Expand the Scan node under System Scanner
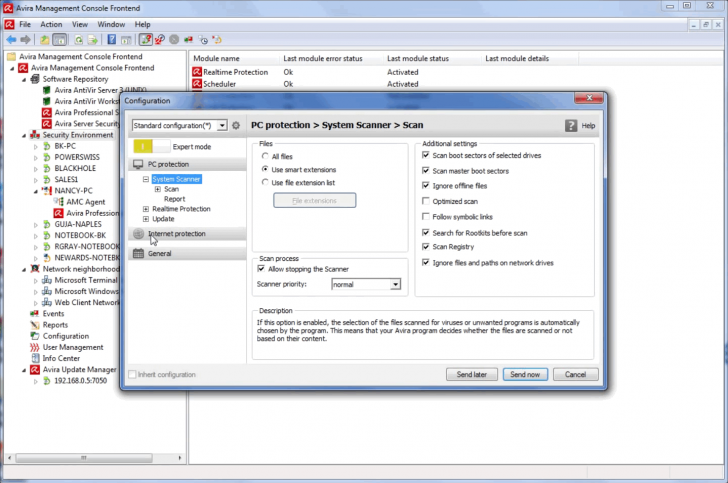 coord(157,189)
